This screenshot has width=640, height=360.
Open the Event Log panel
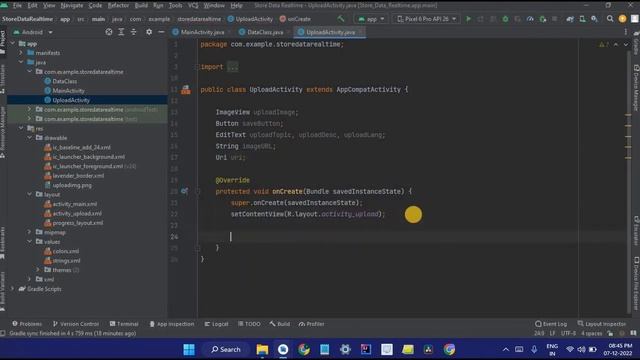pyautogui.click(x=551, y=324)
